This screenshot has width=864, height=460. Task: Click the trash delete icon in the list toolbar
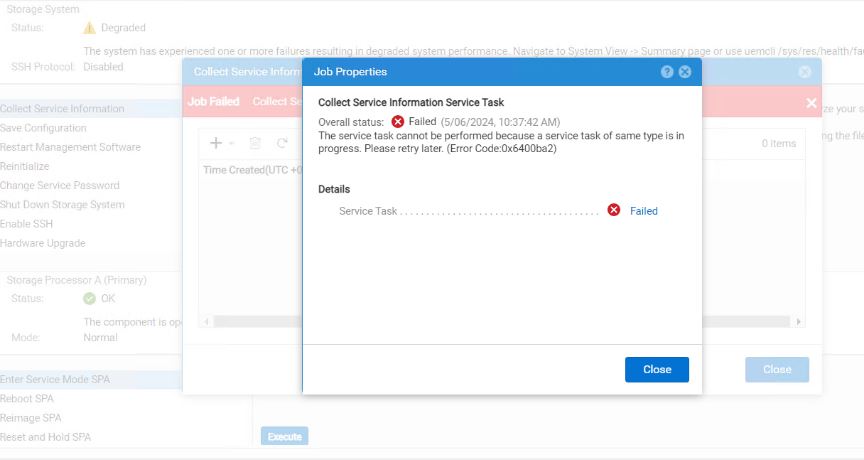coord(255,143)
